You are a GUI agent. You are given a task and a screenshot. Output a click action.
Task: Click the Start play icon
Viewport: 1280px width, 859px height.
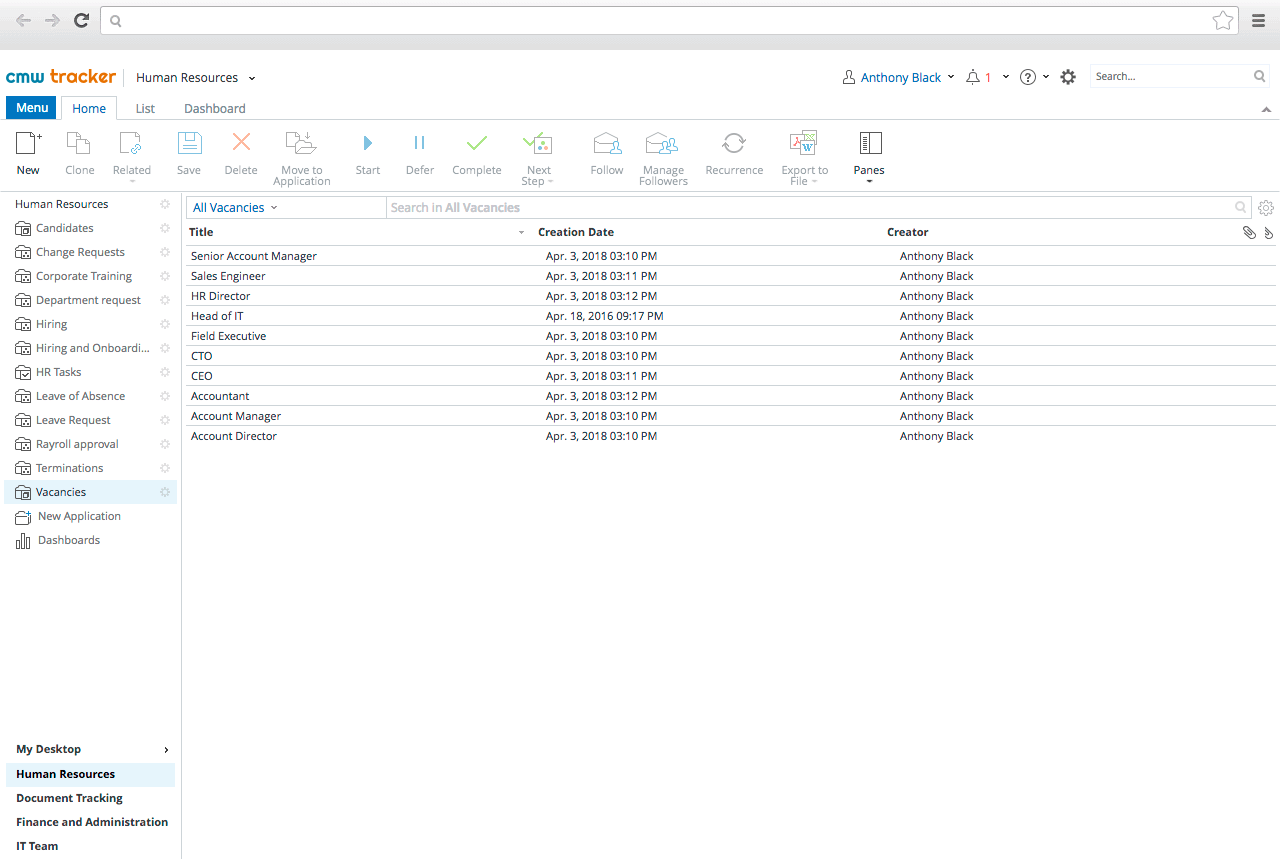(x=368, y=143)
